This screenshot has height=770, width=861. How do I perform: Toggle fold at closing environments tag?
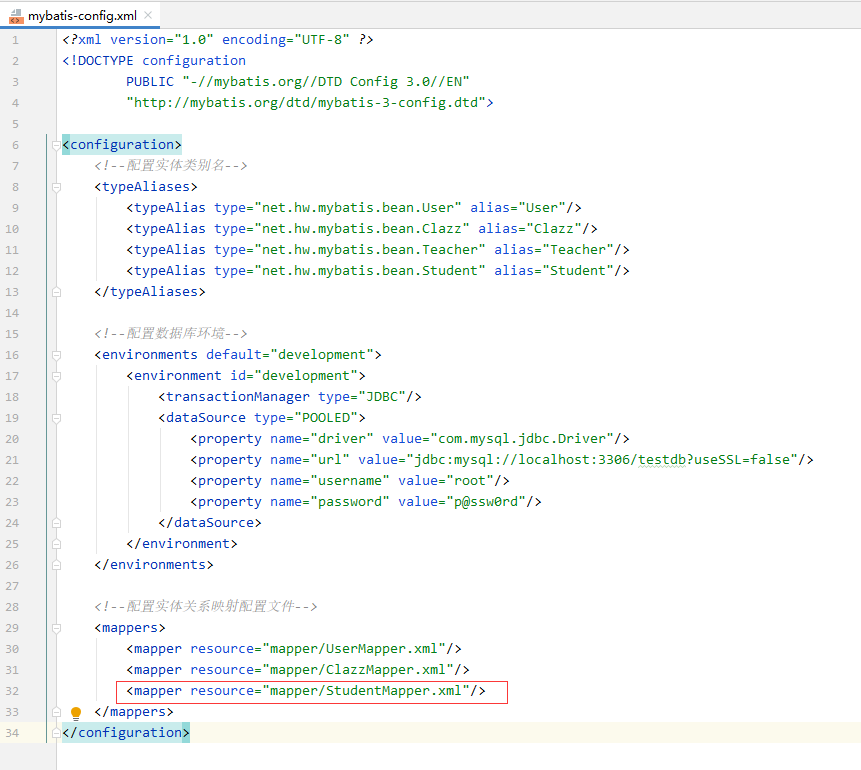56,565
